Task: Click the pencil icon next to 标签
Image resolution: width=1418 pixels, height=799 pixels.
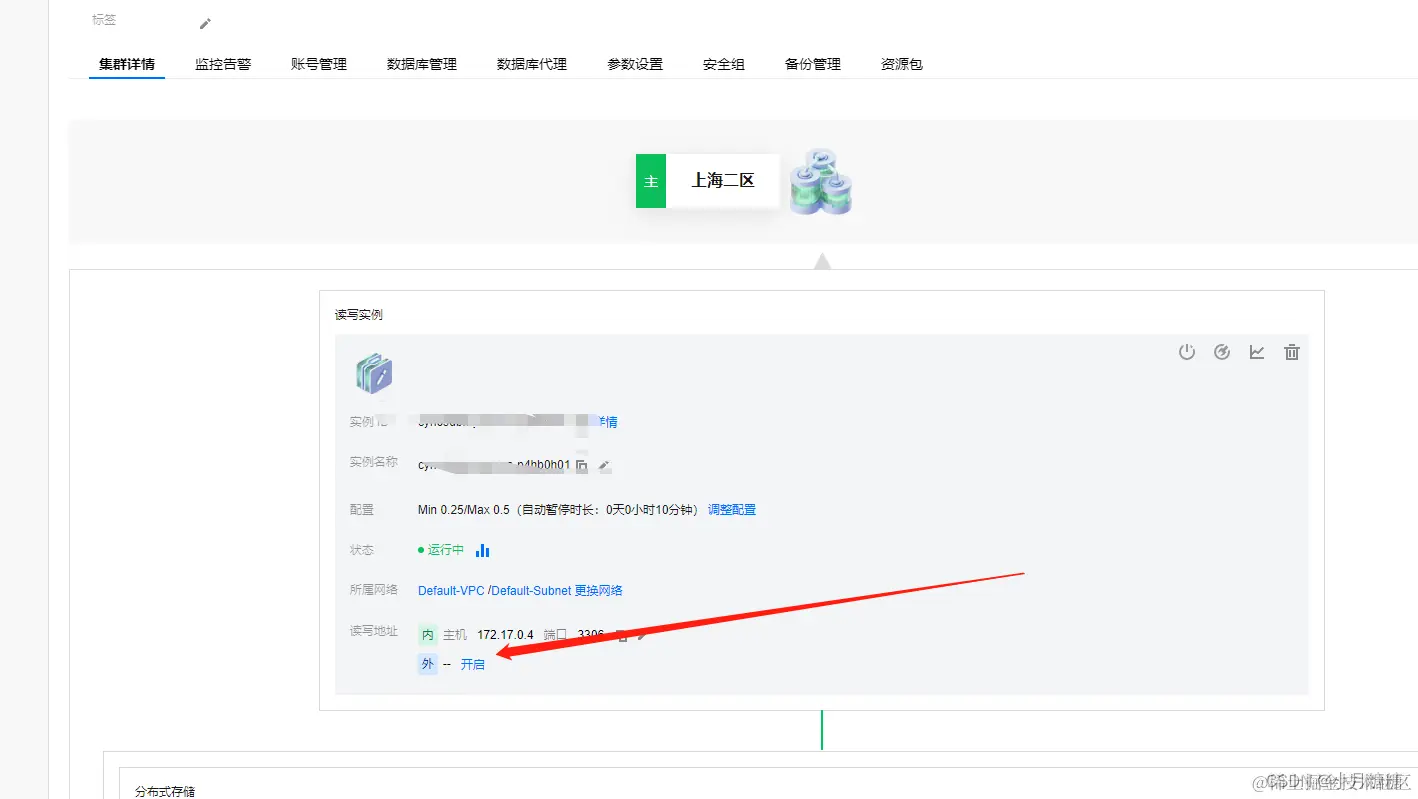Action: (x=205, y=22)
